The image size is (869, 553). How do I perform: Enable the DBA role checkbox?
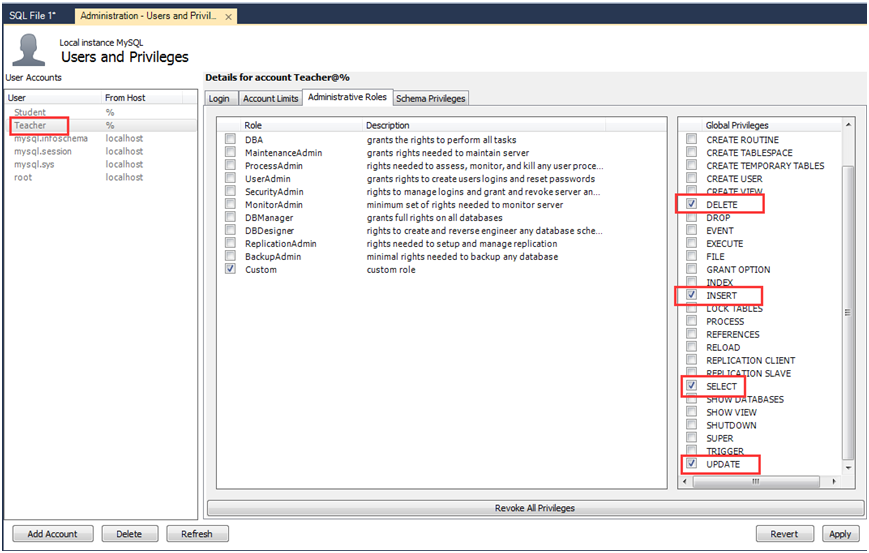(x=231, y=139)
